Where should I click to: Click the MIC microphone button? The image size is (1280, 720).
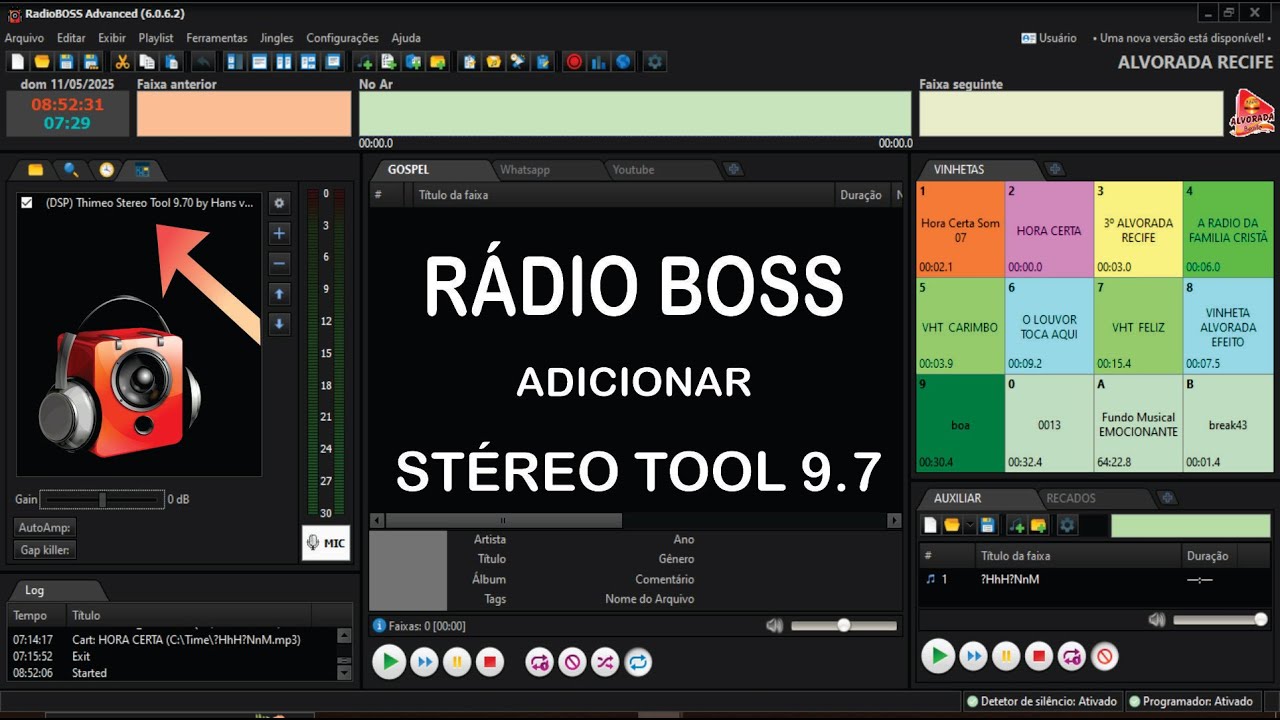pos(326,542)
